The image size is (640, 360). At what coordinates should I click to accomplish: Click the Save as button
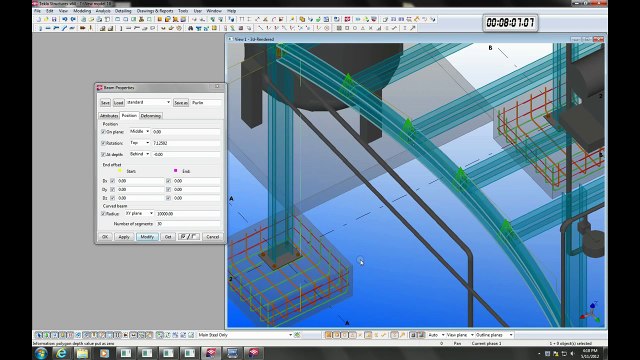tap(181, 103)
